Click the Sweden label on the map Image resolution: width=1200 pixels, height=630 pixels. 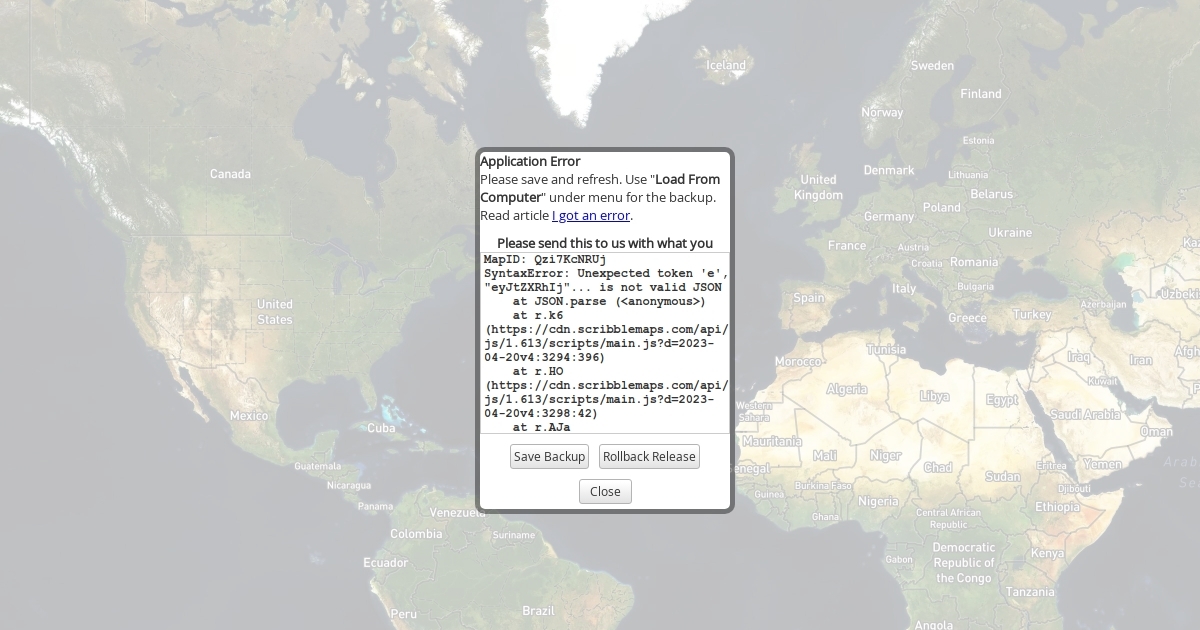pyautogui.click(x=932, y=66)
